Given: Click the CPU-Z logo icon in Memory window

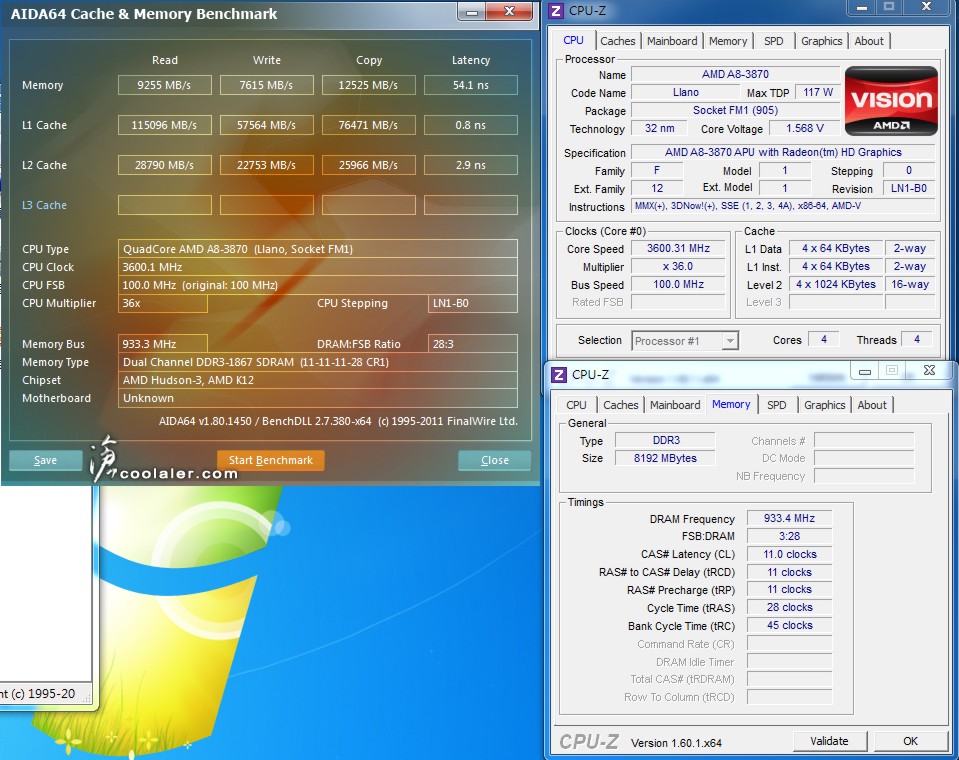Looking at the screenshot, I should tap(559, 374).
